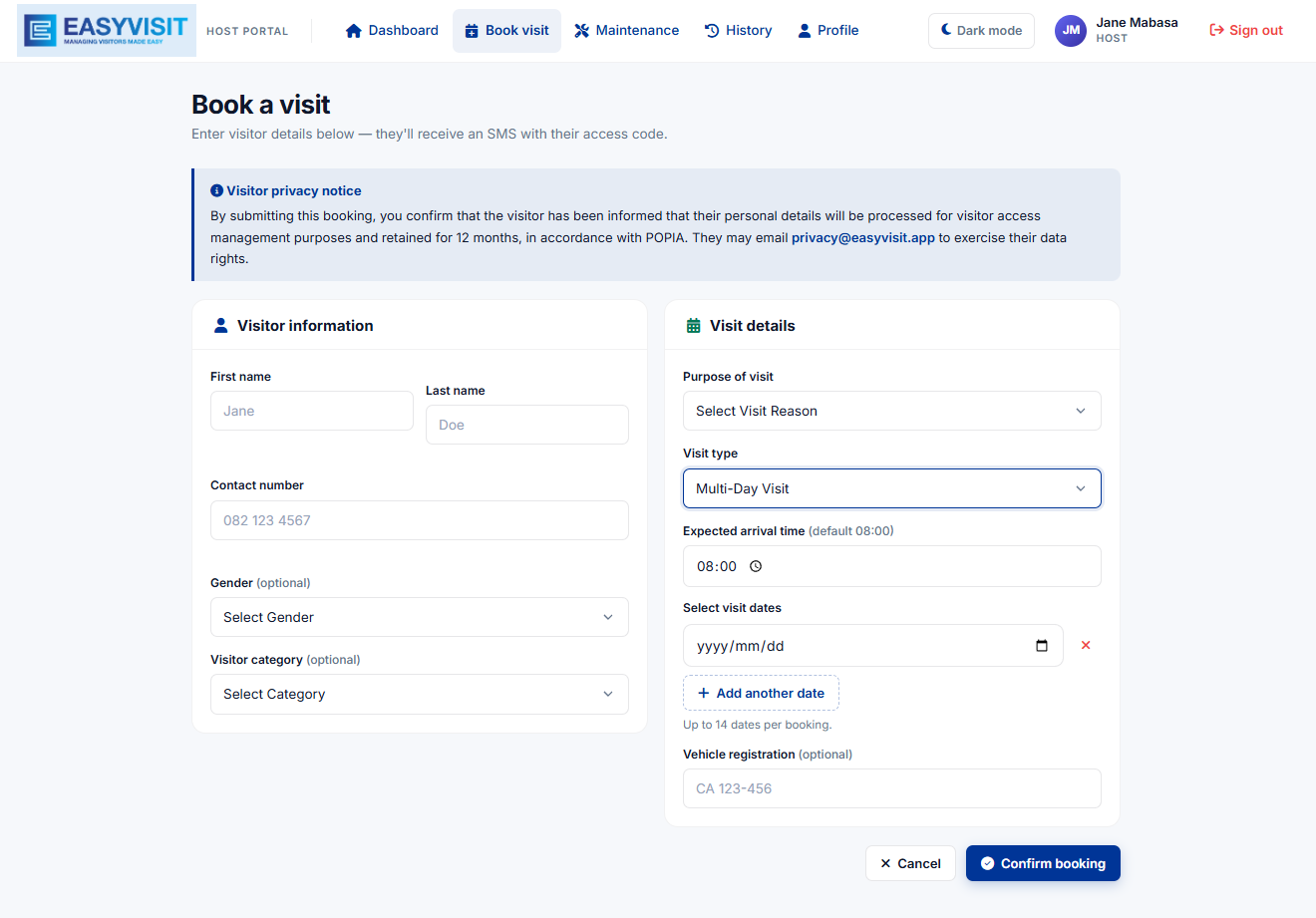
Task: Click the 'Up to 14 dates per booking.' hint
Action: 758,725
